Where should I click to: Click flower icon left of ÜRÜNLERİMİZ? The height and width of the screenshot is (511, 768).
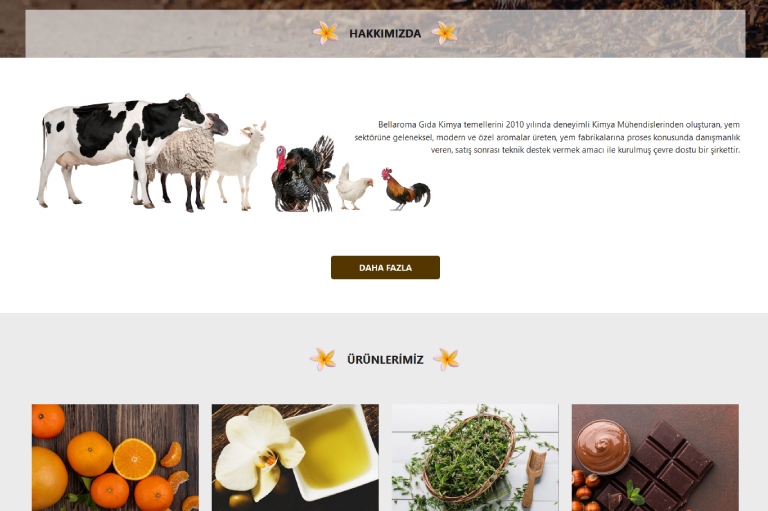pos(323,359)
